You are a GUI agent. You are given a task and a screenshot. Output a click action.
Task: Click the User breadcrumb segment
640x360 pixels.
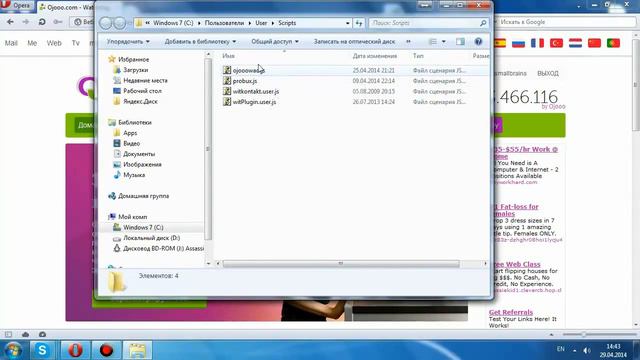coord(261,23)
